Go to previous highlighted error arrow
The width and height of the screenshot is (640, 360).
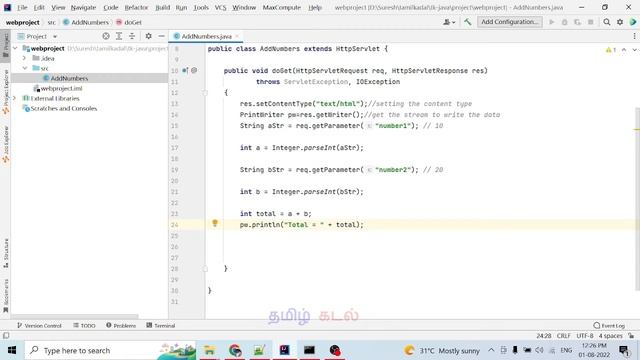[x=624, y=50]
